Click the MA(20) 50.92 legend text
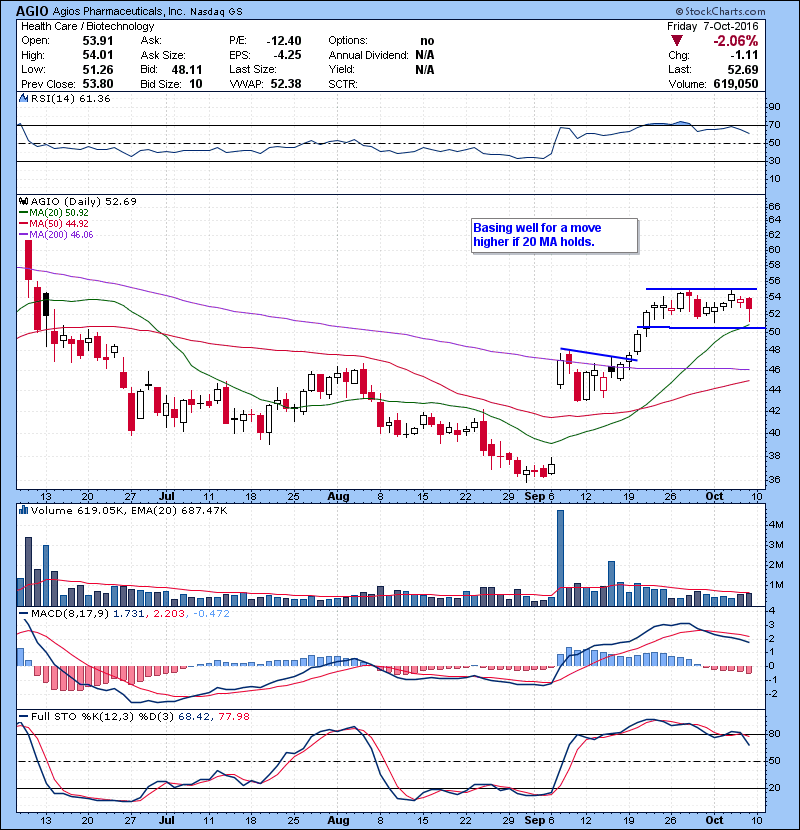 (59, 213)
